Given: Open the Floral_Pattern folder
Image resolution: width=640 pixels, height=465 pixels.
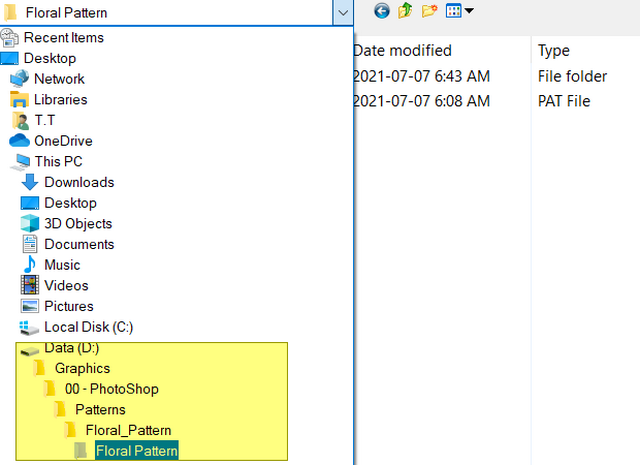Looking at the screenshot, I should point(128,430).
